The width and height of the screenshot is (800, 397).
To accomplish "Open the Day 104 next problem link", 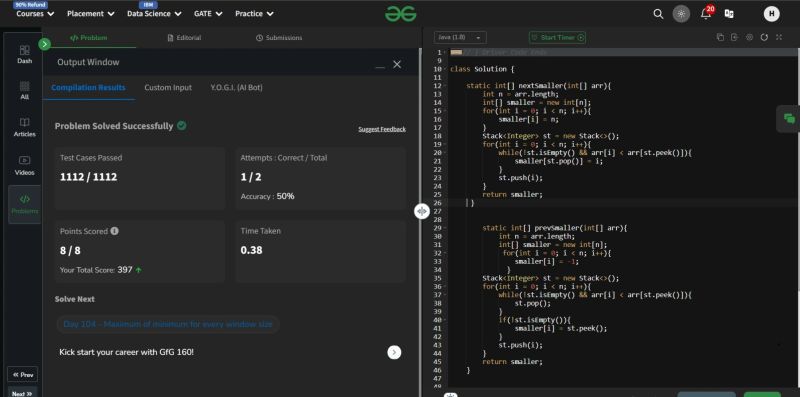I will pyautogui.click(x=168, y=324).
